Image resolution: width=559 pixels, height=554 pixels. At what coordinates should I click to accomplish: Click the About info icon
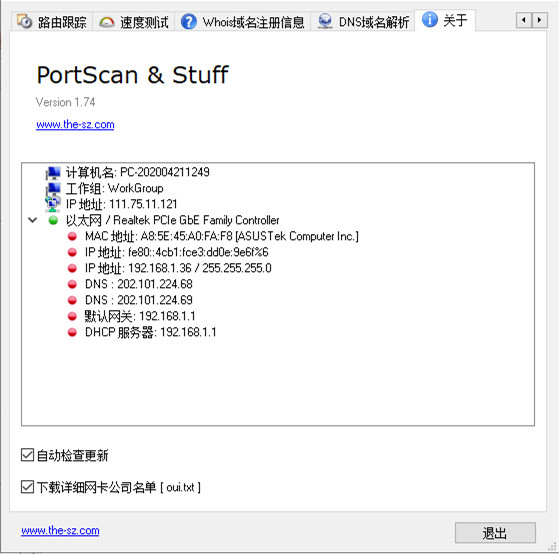click(x=430, y=19)
